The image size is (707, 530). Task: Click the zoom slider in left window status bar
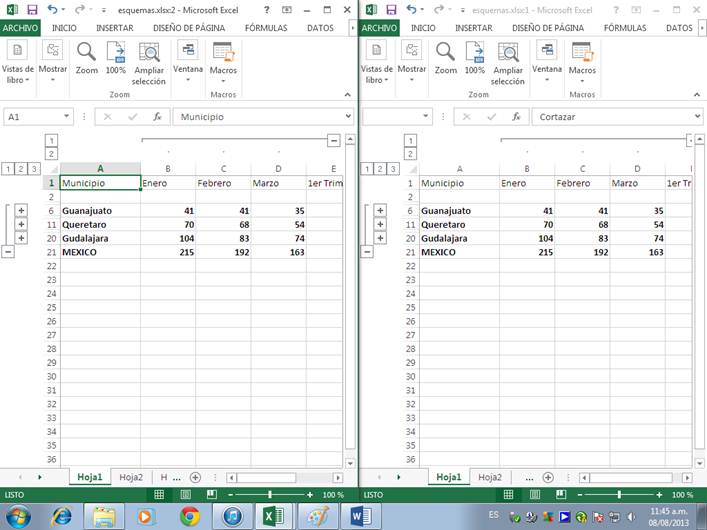coord(269,495)
